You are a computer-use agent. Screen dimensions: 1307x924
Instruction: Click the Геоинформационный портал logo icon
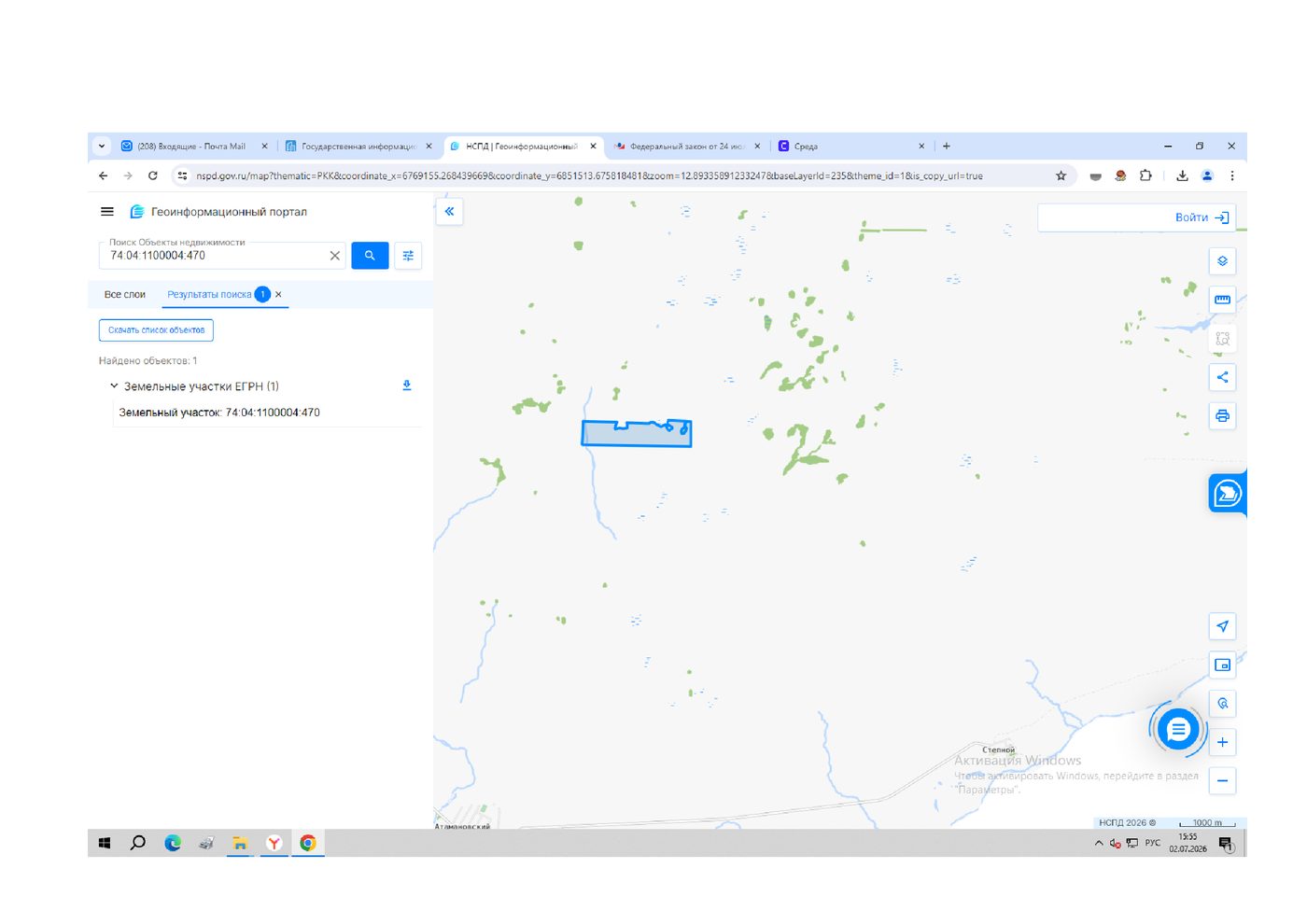click(x=137, y=212)
